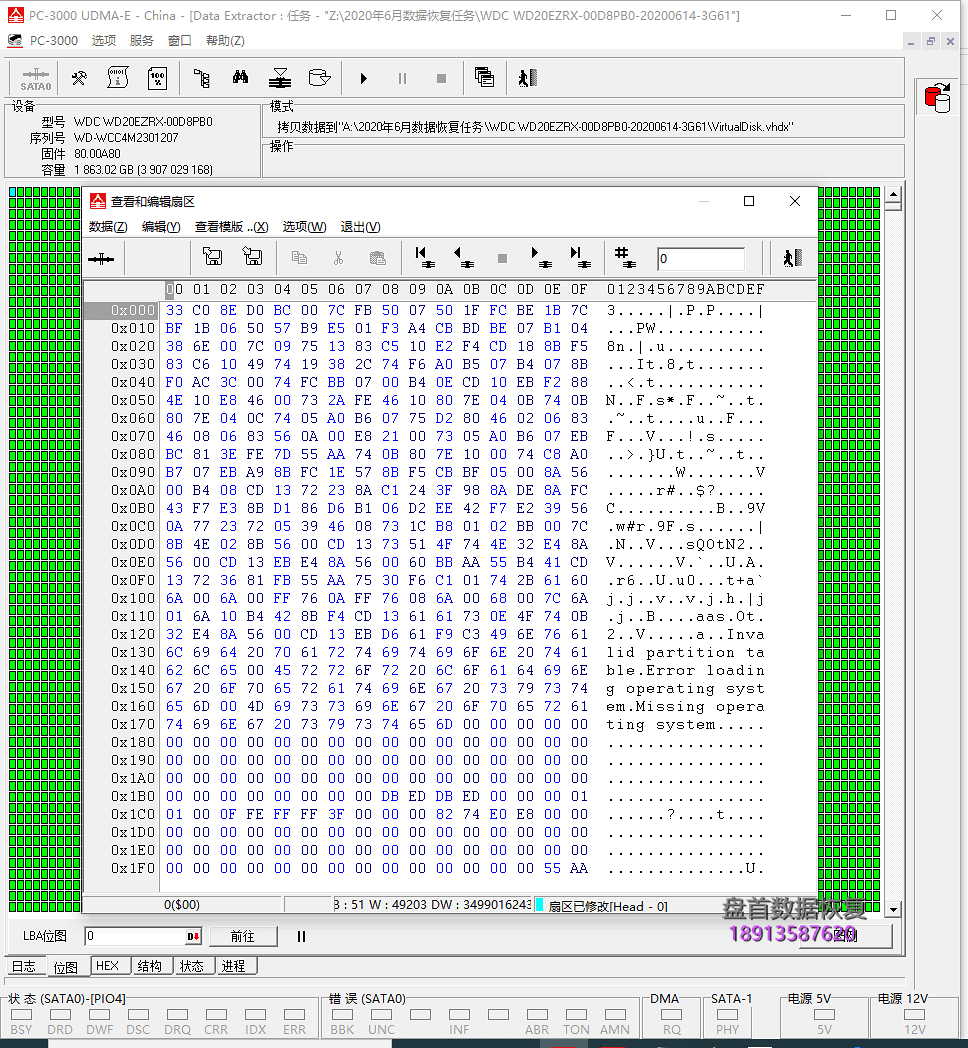Jump to last sector button

580,258
